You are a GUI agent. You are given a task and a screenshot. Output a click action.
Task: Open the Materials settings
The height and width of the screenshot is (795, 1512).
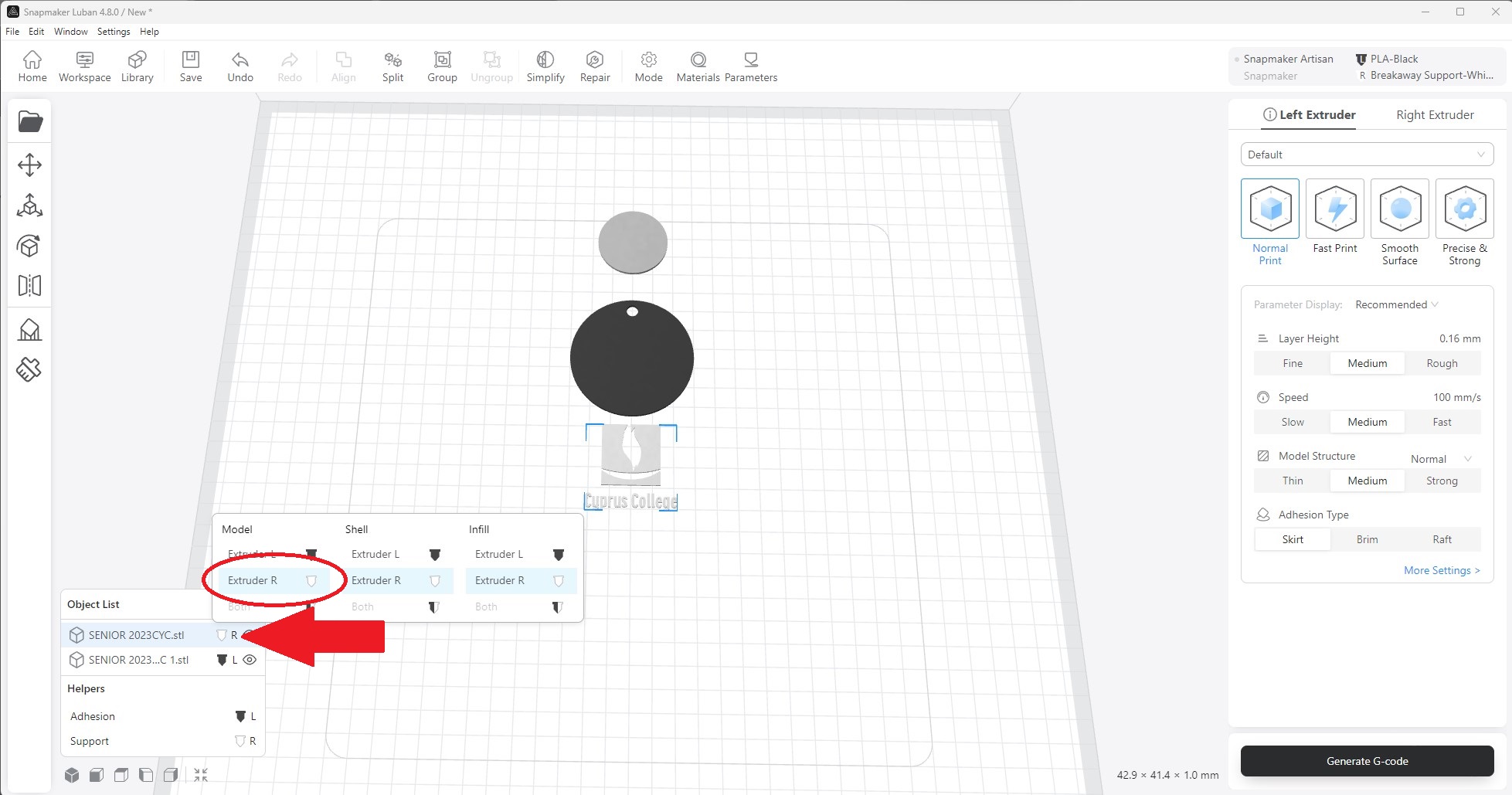tap(698, 66)
